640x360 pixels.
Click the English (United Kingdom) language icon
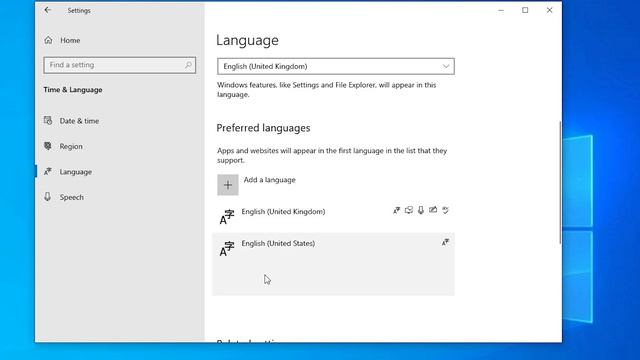227,217
